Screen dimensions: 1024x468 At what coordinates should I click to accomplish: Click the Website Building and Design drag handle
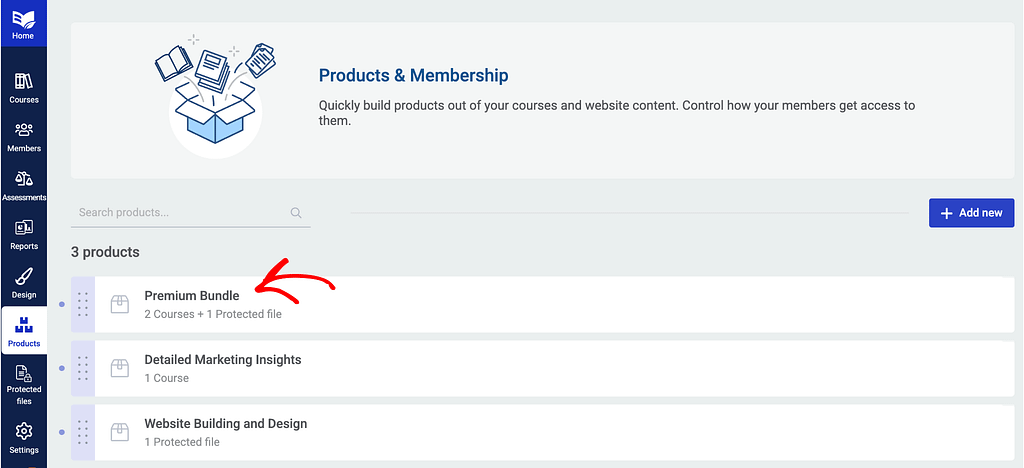(x=83, y=432)
